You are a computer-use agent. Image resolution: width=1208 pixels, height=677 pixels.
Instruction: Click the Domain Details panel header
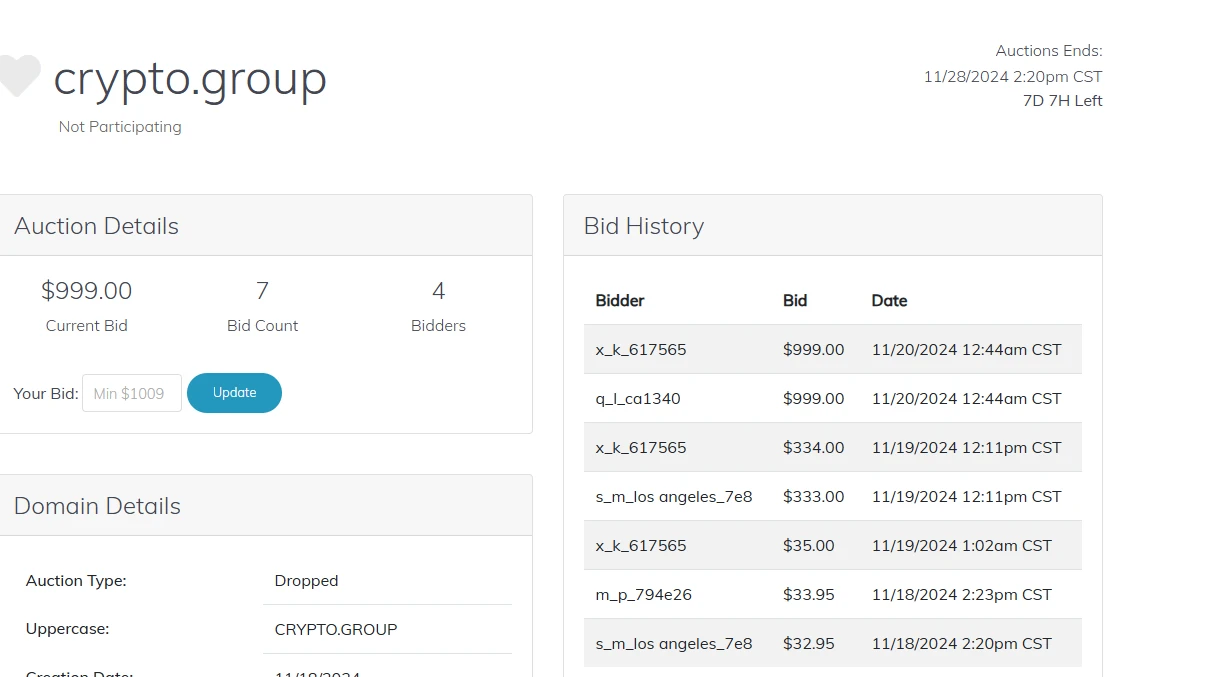click(x=97, y=506)
